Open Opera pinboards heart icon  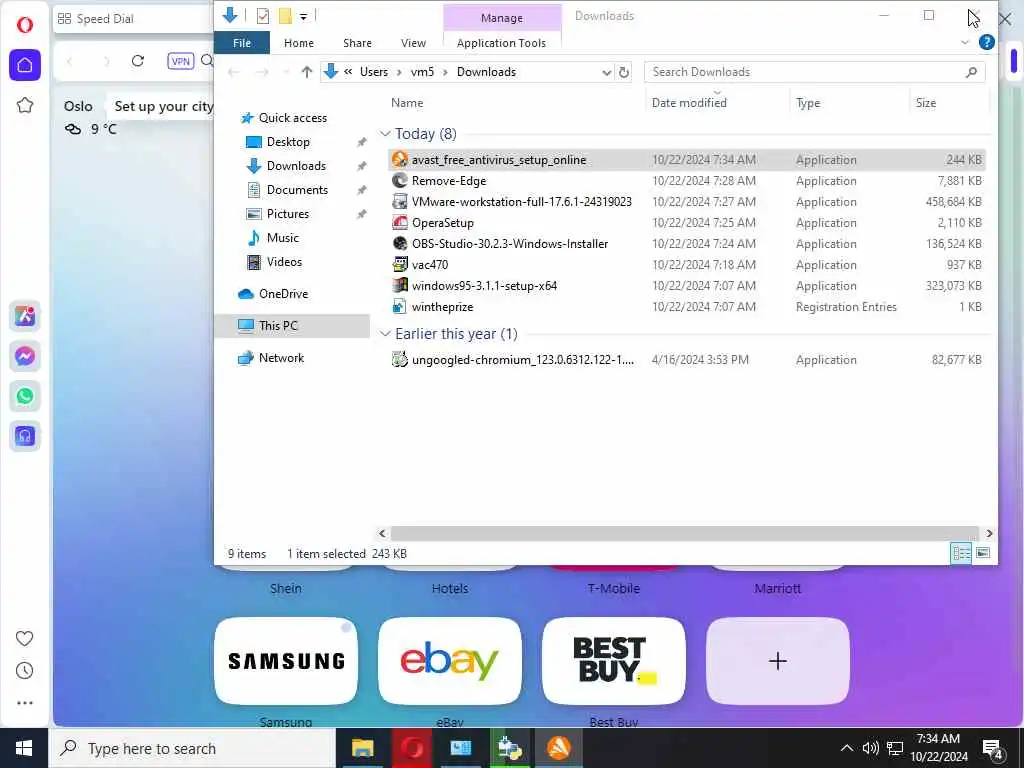coord(24,638)
